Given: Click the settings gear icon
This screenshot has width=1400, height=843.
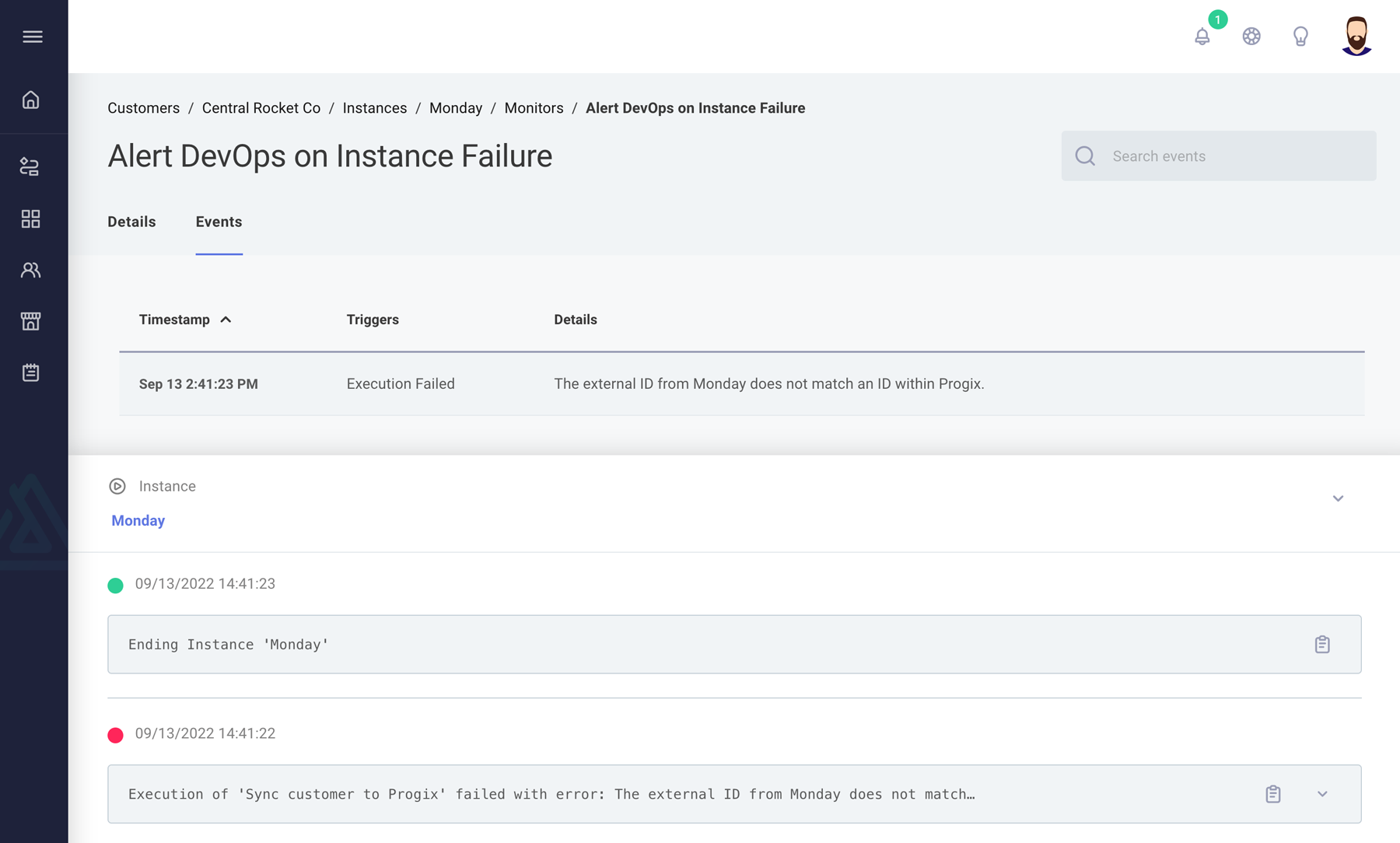Looking at the screenshot, I should [1251, 36].
